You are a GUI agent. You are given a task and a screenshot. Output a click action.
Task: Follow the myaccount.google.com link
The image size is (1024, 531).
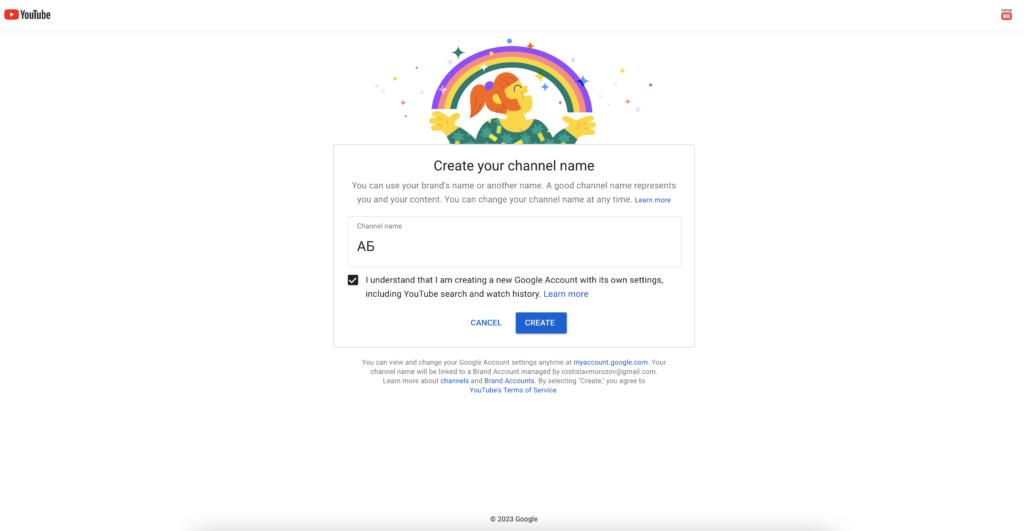[x=611, y=362]
